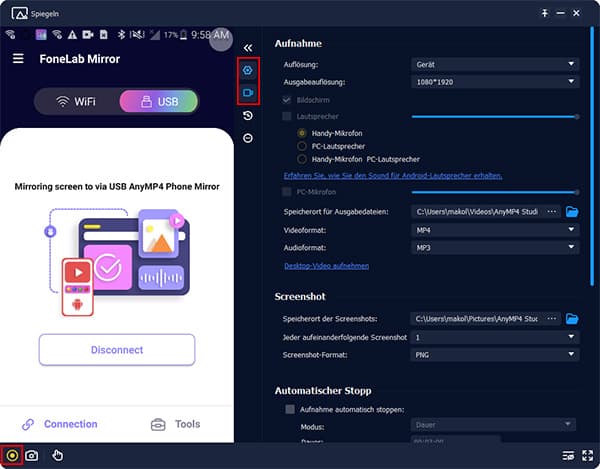Enable Aufnahme automatisch stoppen checkbox
Screen dimensions: 600x469
[x=290, y=409]
